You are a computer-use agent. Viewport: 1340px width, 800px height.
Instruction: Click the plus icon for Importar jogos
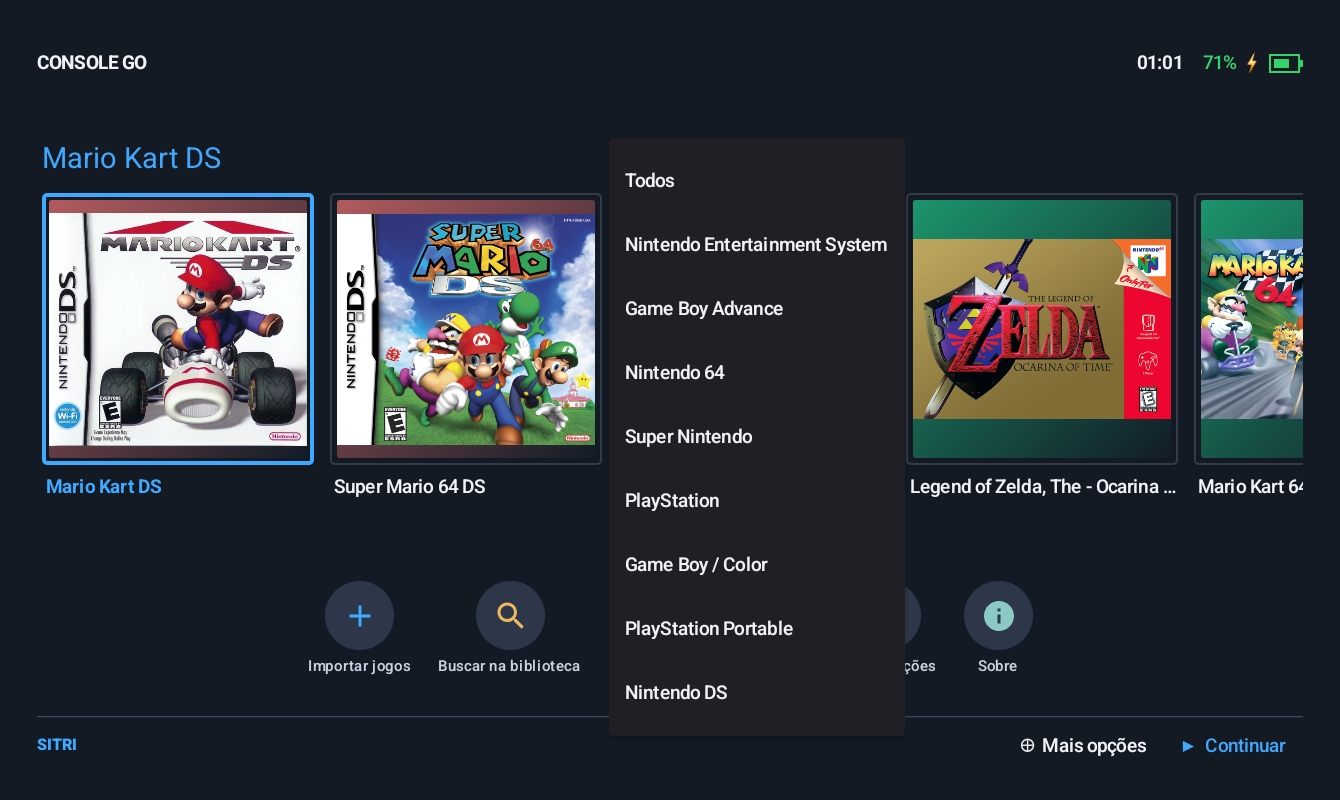click(359, 616)
